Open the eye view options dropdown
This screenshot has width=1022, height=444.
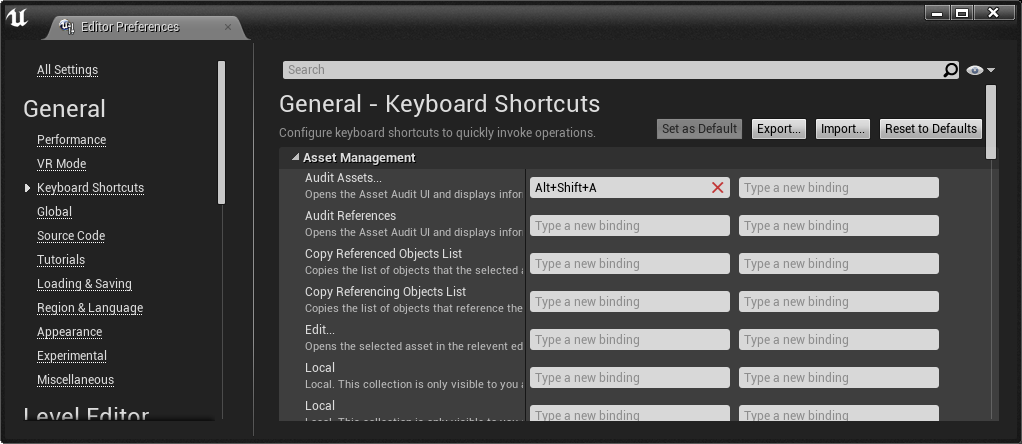coord(980,70)
